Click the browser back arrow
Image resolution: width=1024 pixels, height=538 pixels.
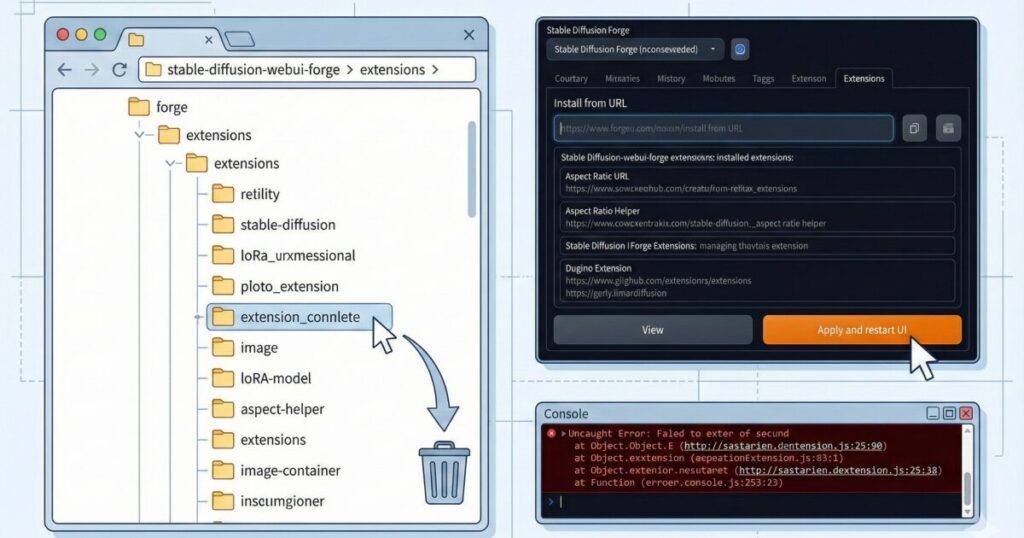65,70
